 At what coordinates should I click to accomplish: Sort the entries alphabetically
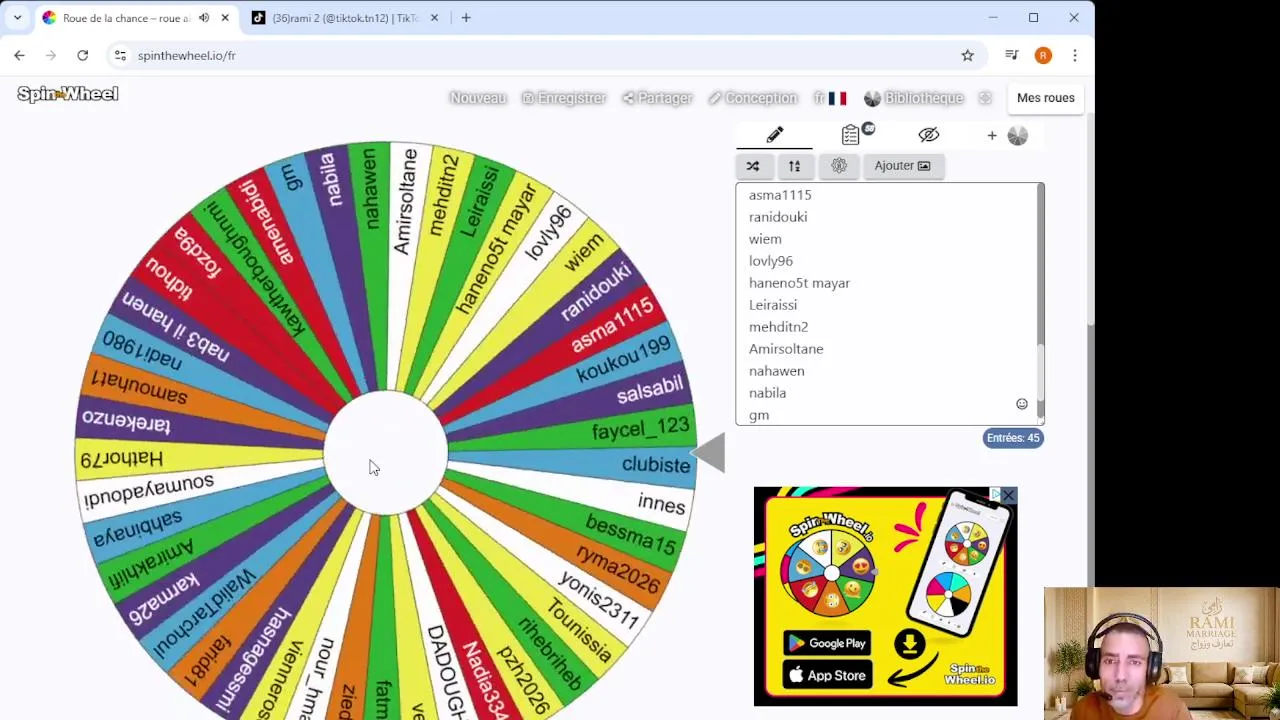point(794,166)
